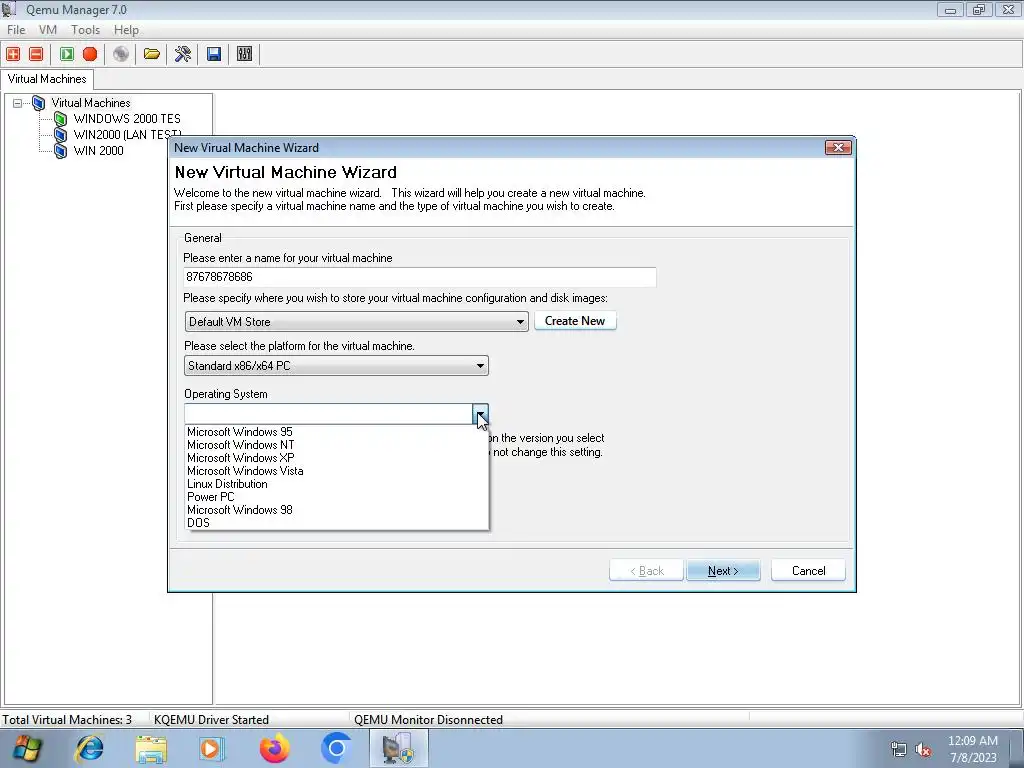Click the gray disc toolbar icon
1024x768 pixels.
tap(121, 54)
